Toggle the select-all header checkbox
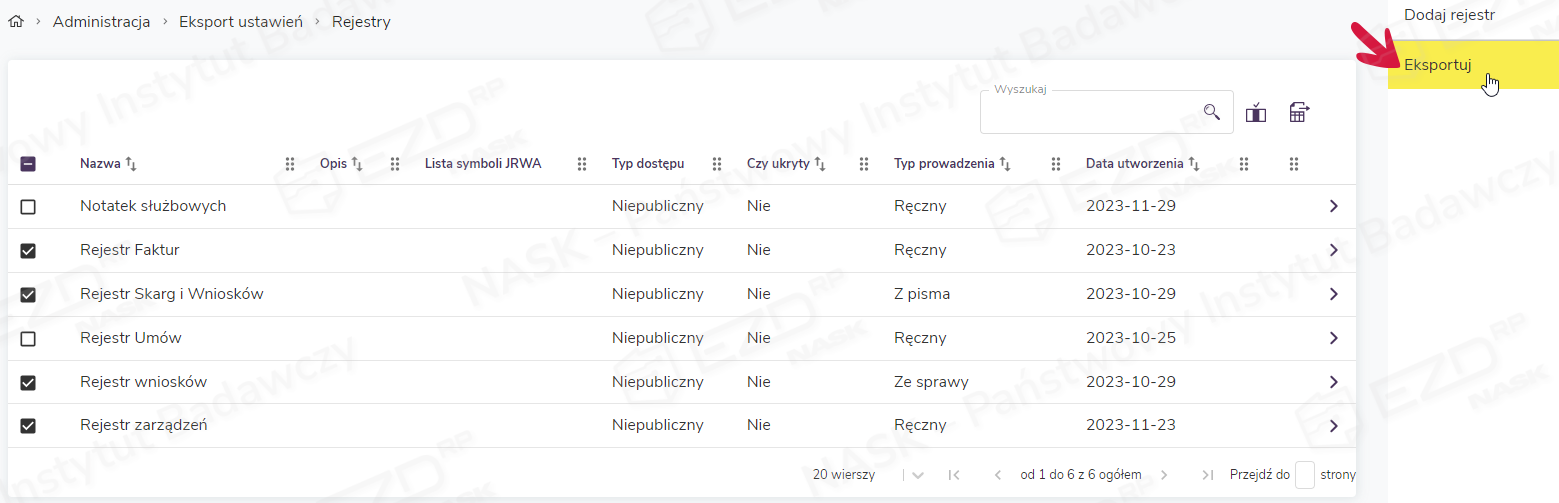The width and height of the screenshot is (1559, 503). [x=28, y=164]
